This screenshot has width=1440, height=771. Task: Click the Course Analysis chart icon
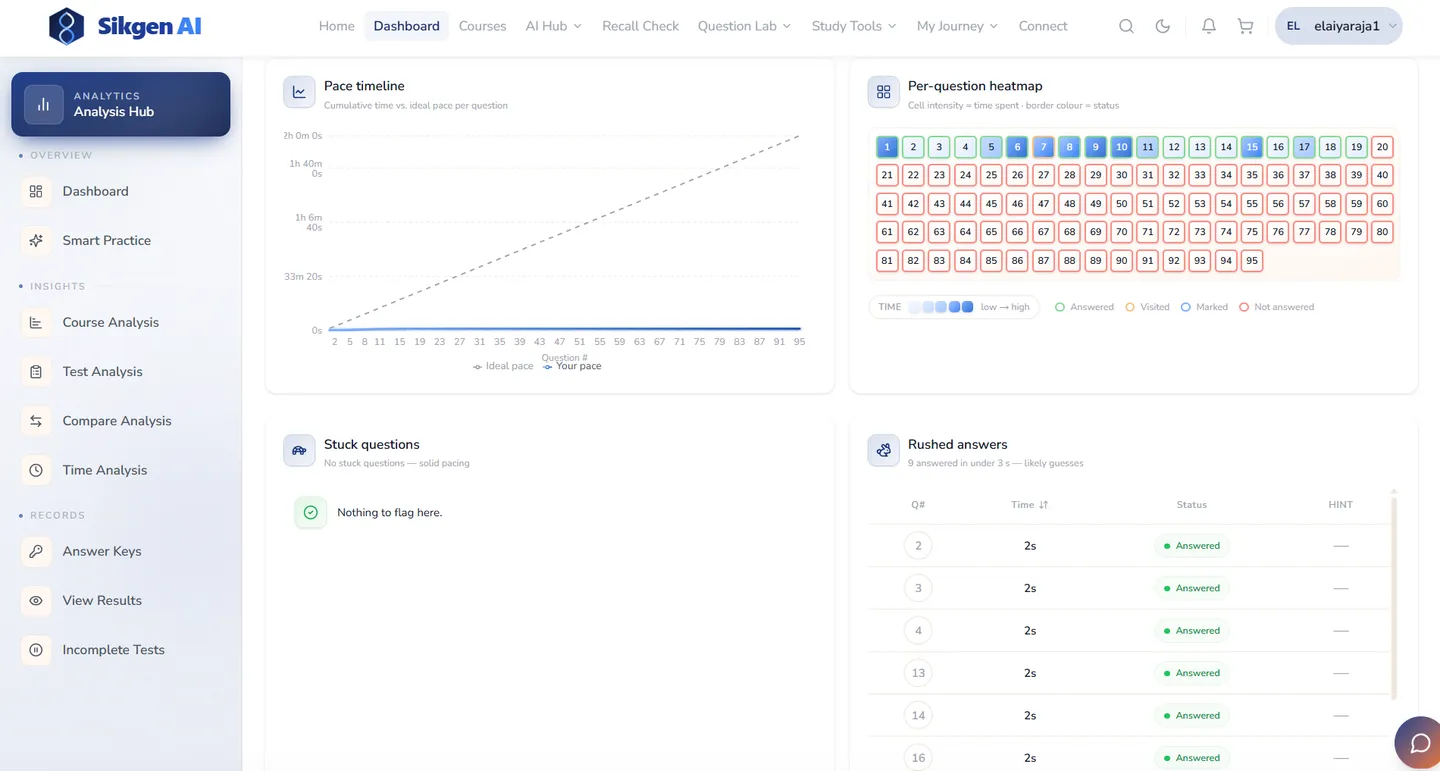pos(36,322)
